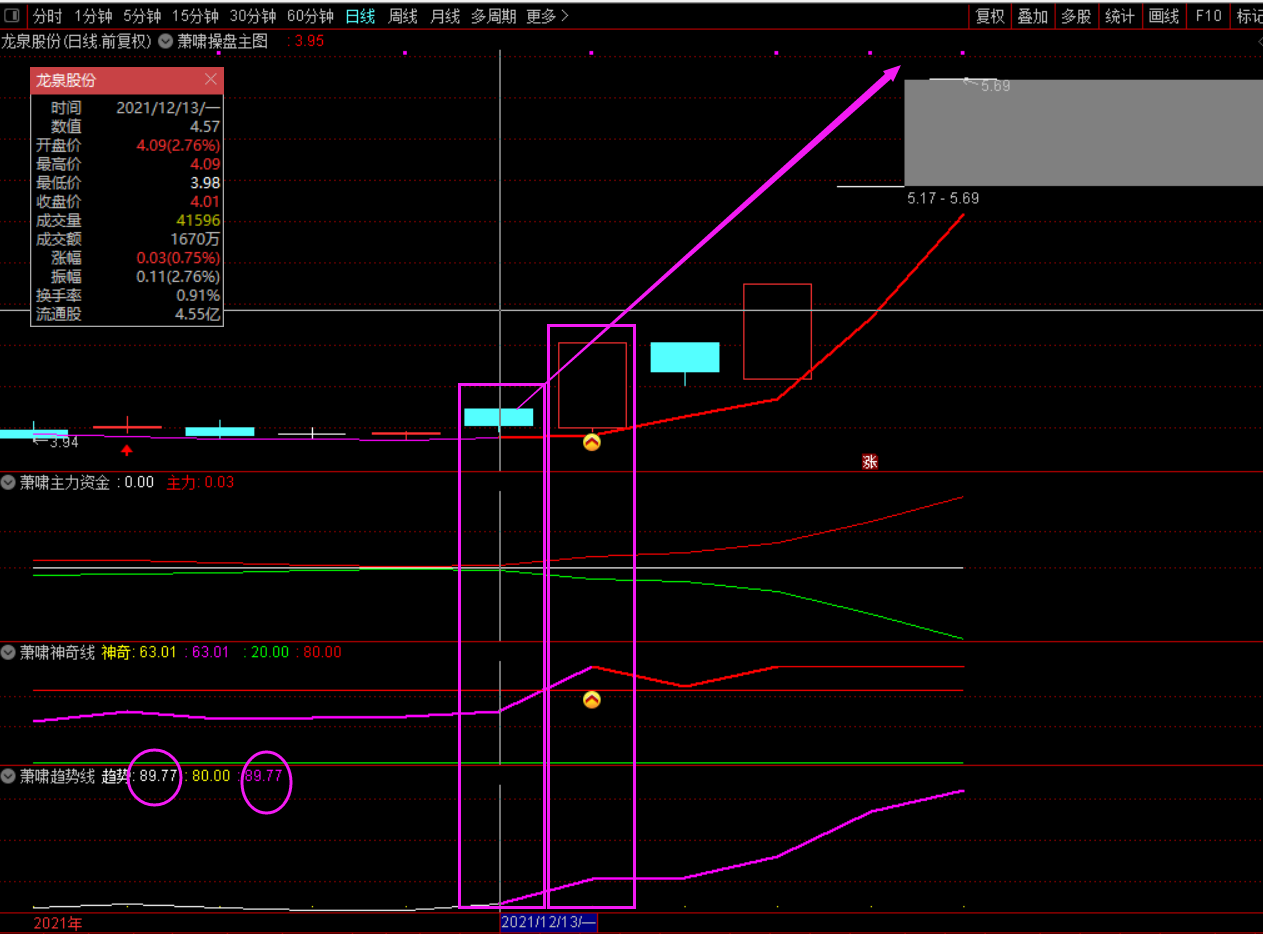Expand the 萧啸操盘主图 indicator dropdown
The width and height of the screenshot is (1263, 934).
[x=167, y=42]
